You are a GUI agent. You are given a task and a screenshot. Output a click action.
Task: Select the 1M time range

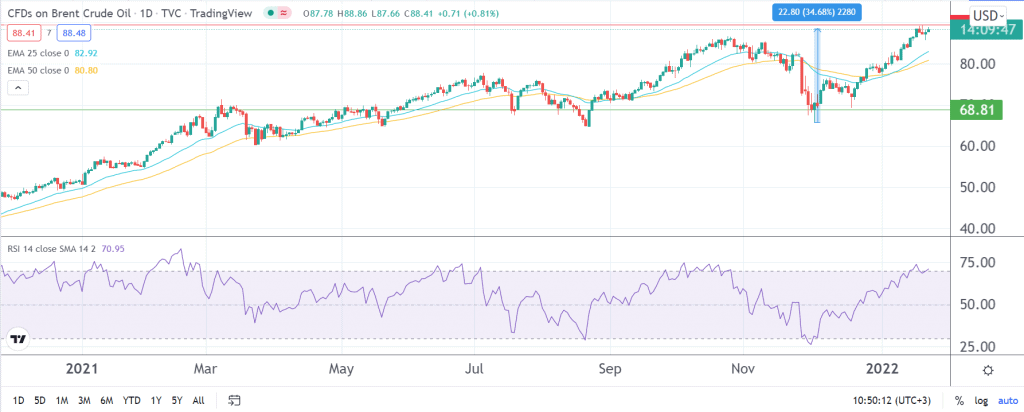click(x=62, y=400)
